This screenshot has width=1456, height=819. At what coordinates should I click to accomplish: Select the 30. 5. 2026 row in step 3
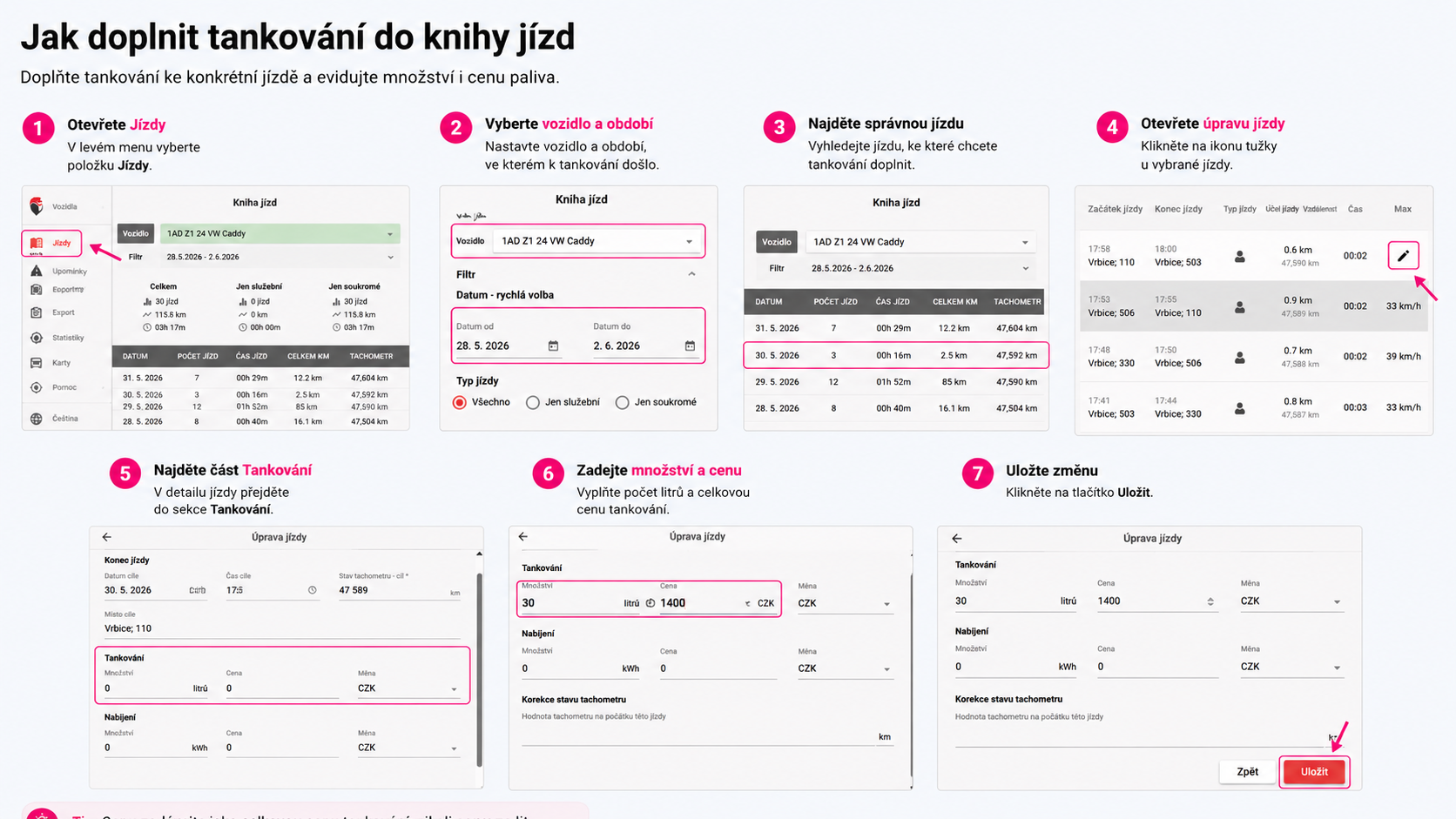point(896,355)
